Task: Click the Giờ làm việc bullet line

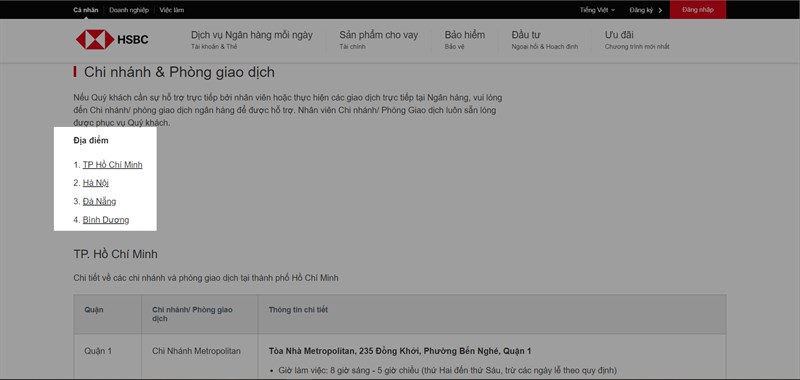Action: 447,370
